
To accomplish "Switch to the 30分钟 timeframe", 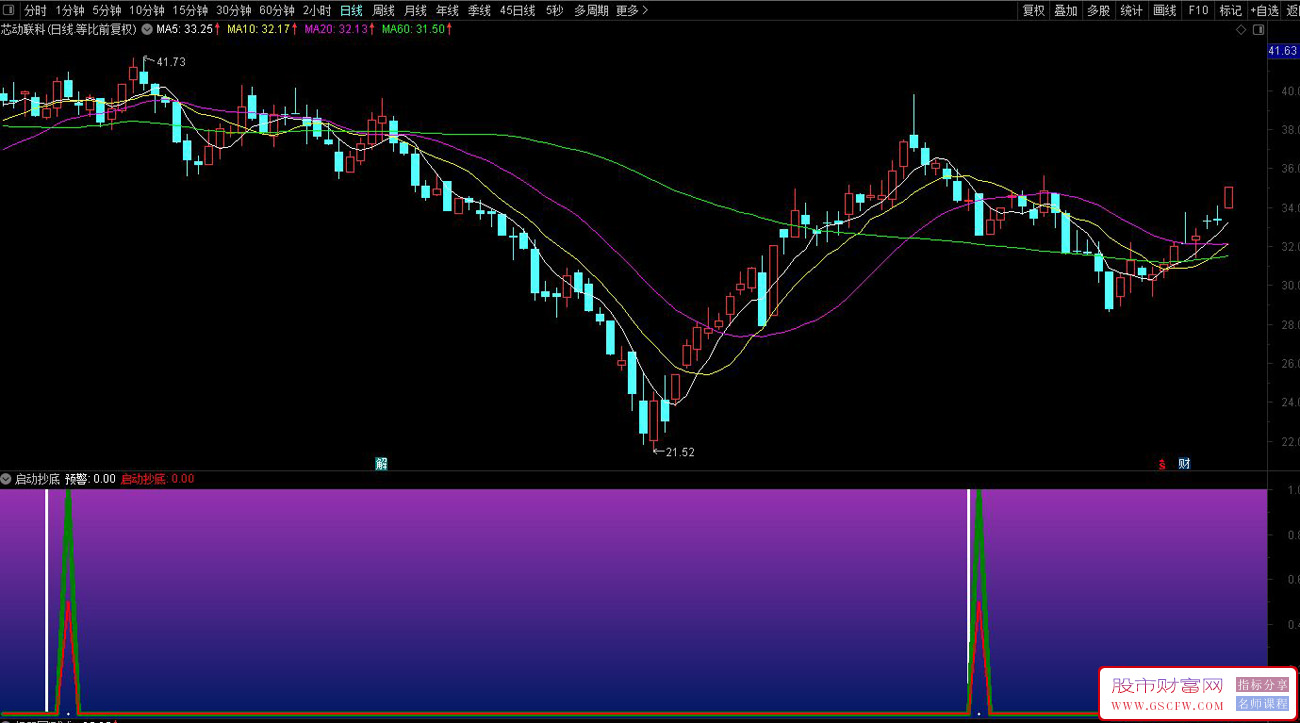I will [x=233, y=11].
